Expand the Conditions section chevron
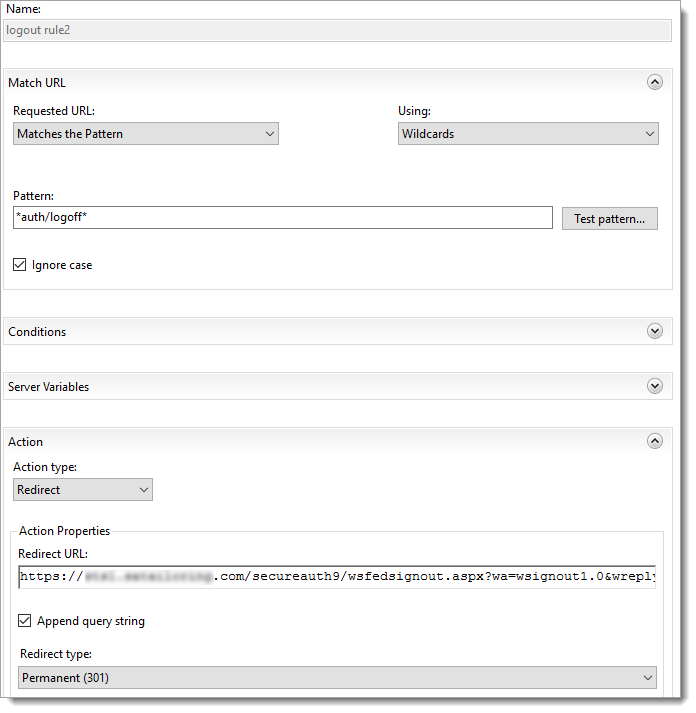This screenshot has width=696, height=713. pos(655,331)
